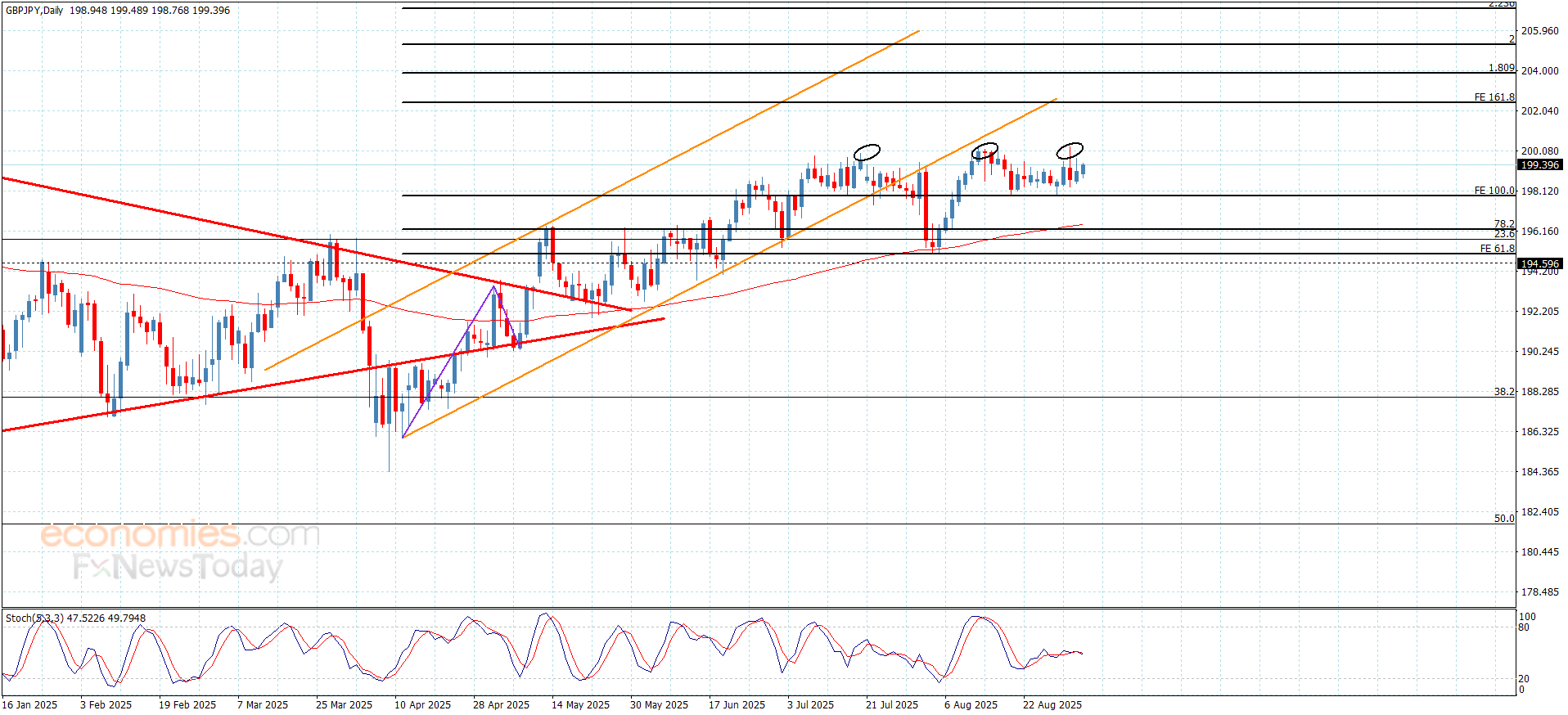
Task: Click the 25 Mar 2025 date label
Action: (x=344, y=705)
